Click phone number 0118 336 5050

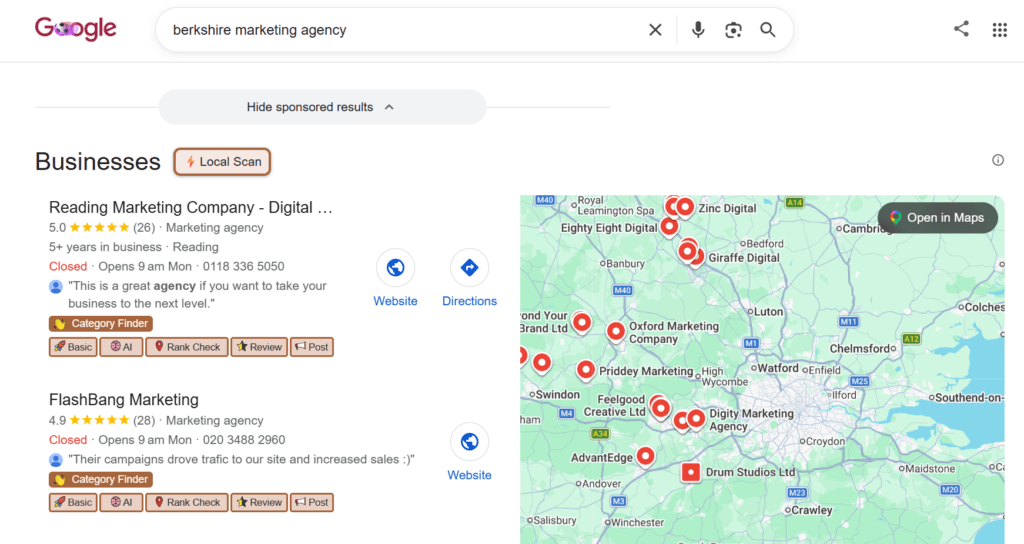click(244, 266)
